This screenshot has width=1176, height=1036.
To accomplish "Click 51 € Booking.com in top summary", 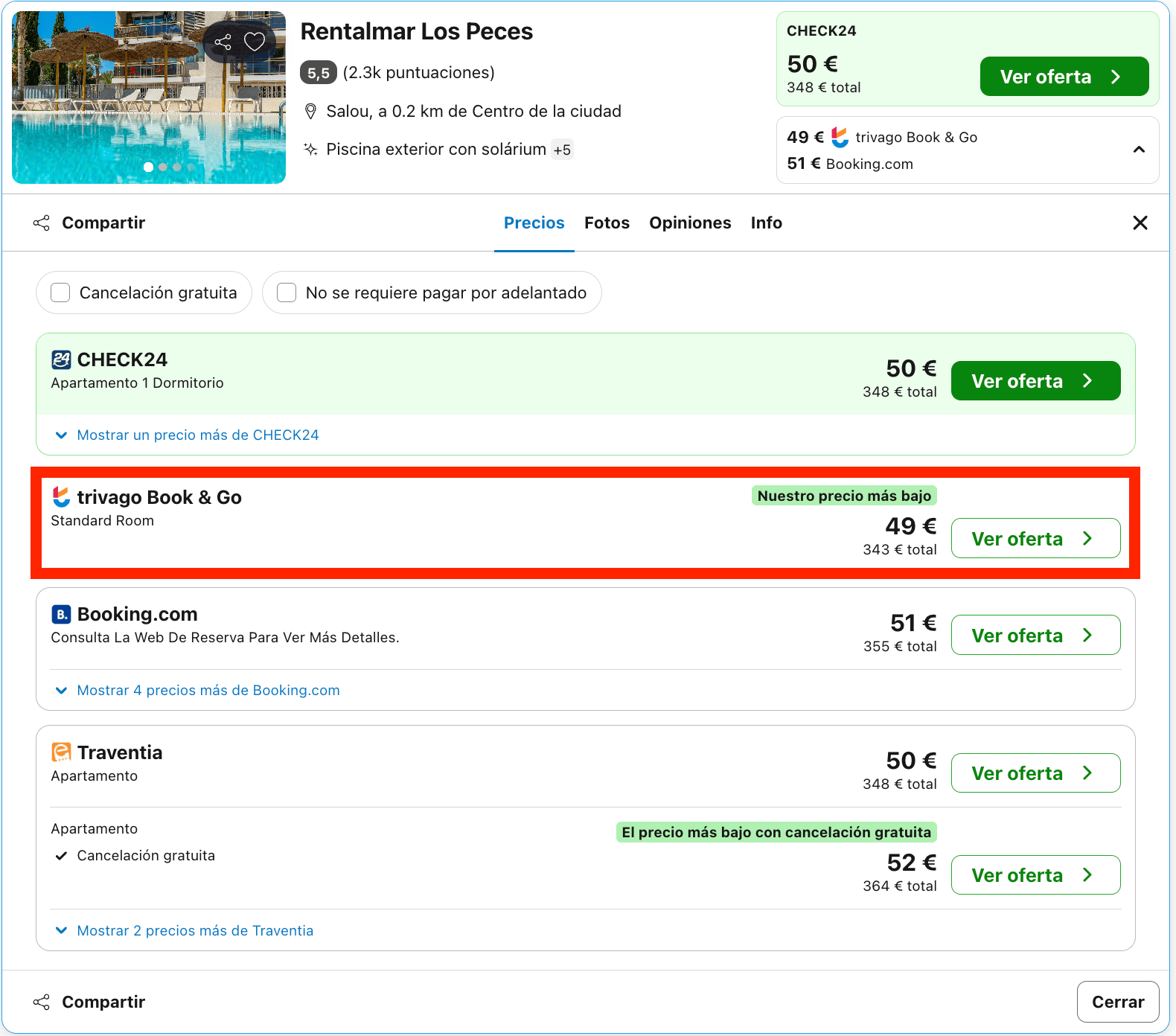I will 850,164.
